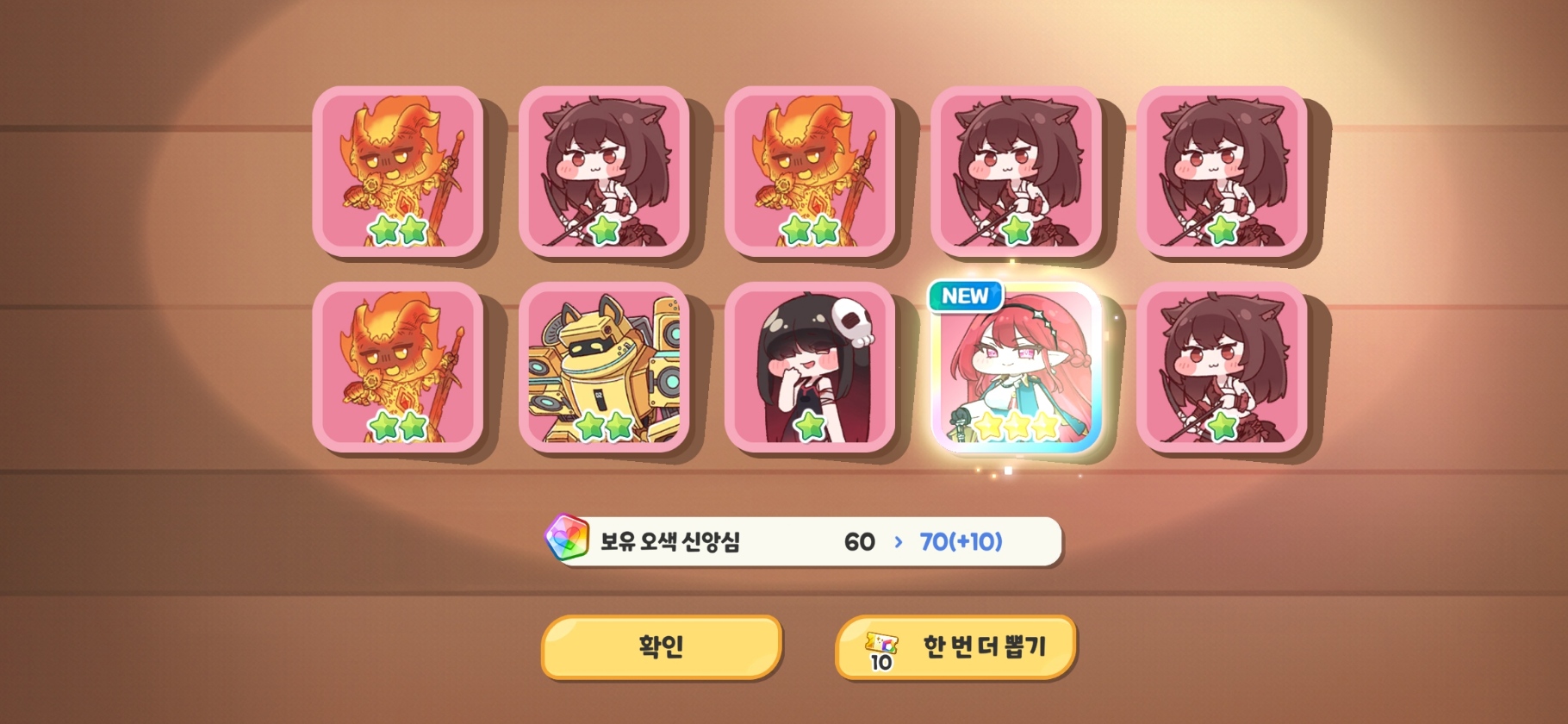This screenshot has height=724, width=1568.
Task: Select the yellow cat-eared robot card
Action: click(x=604, y=367)
